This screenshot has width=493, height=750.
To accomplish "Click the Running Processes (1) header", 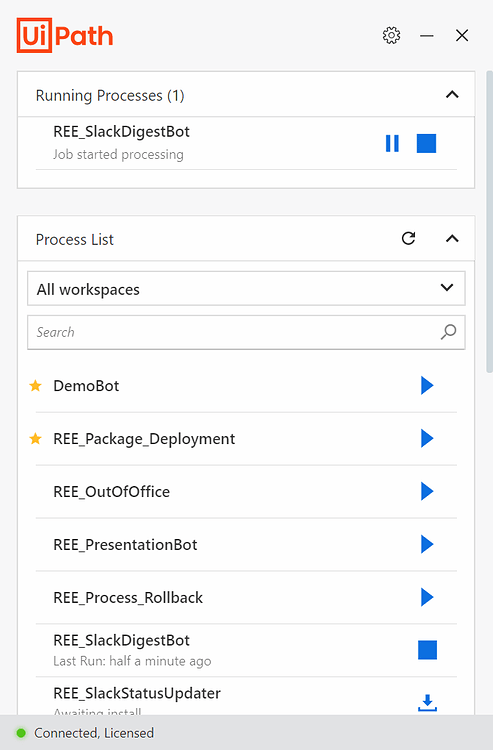I will click(x=110, y=96).
